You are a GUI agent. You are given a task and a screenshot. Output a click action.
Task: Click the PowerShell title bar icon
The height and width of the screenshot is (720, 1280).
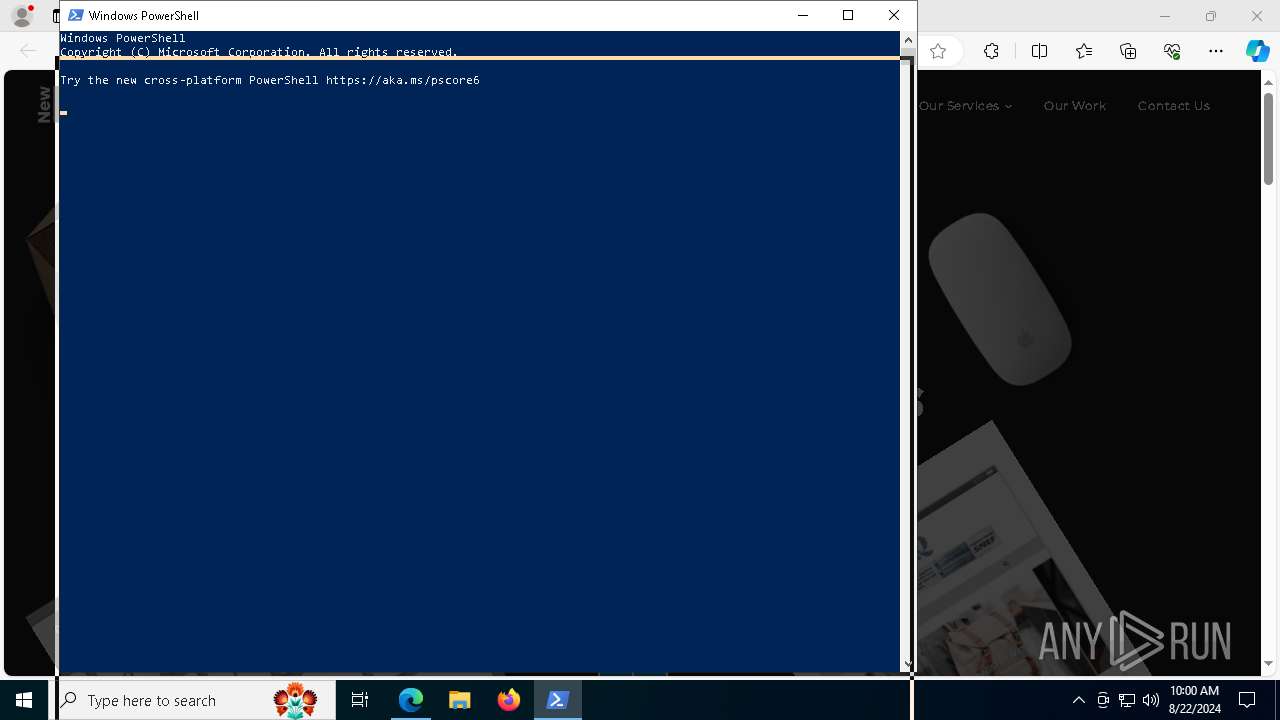75,15
